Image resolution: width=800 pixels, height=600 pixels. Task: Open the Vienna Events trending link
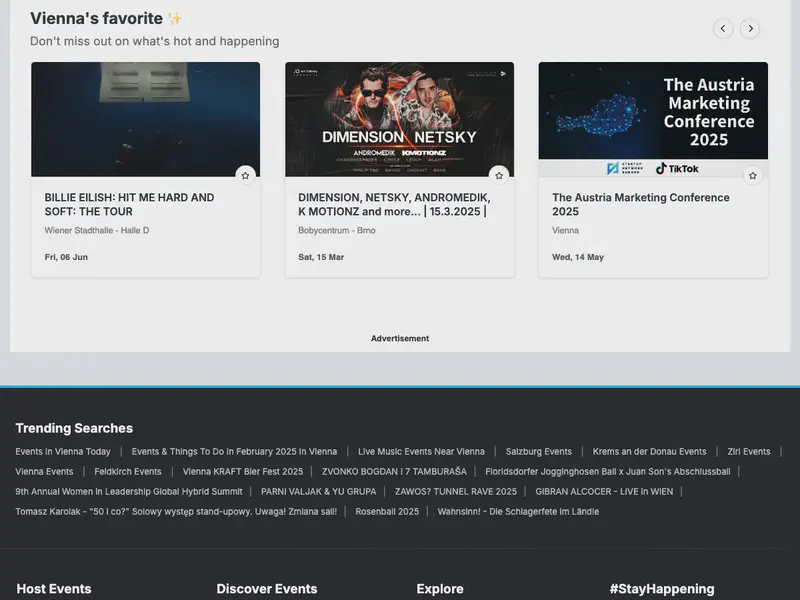click(x=44, y=471)
